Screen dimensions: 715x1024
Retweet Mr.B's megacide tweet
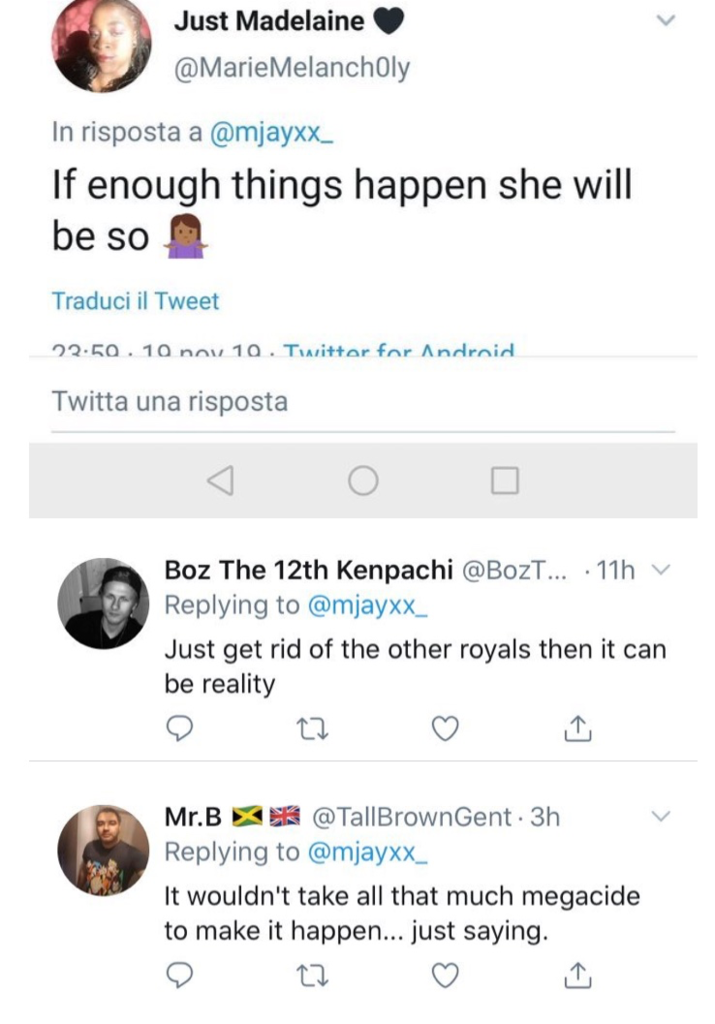point(311,974)
